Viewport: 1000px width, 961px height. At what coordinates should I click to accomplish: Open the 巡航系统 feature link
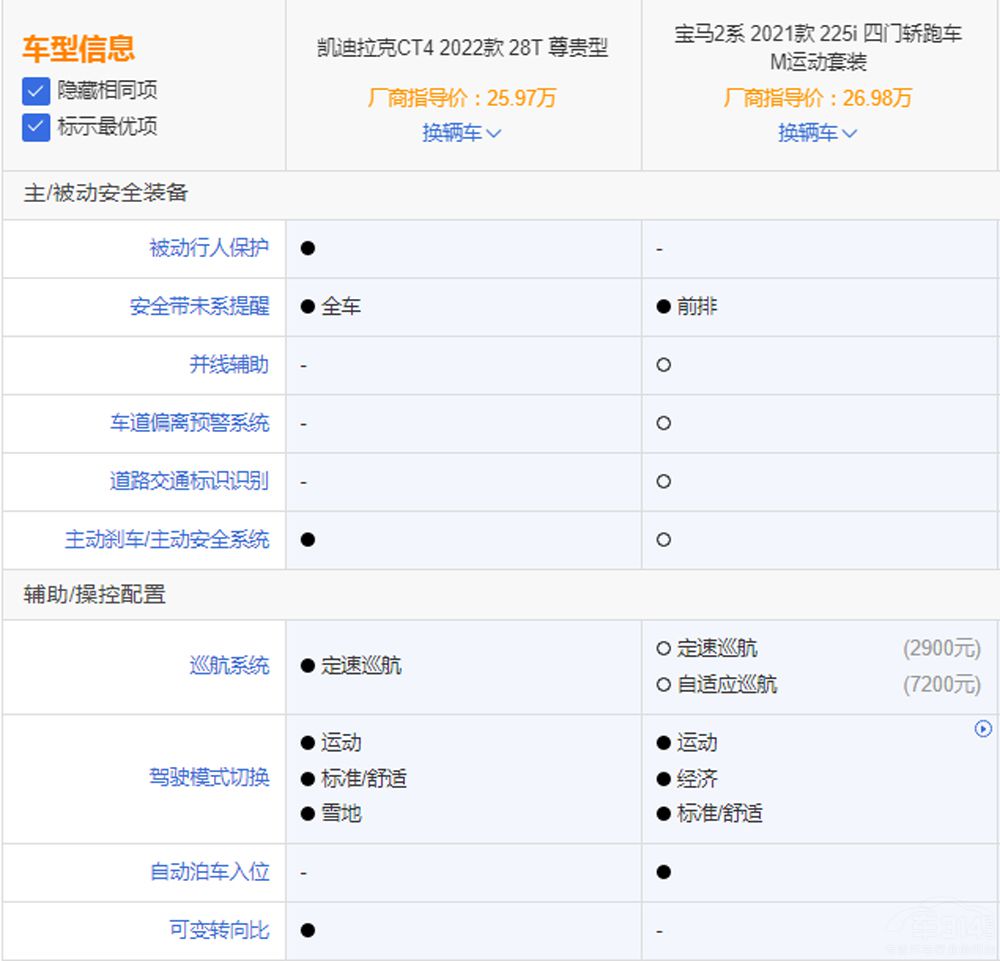(x=229, y=666)
